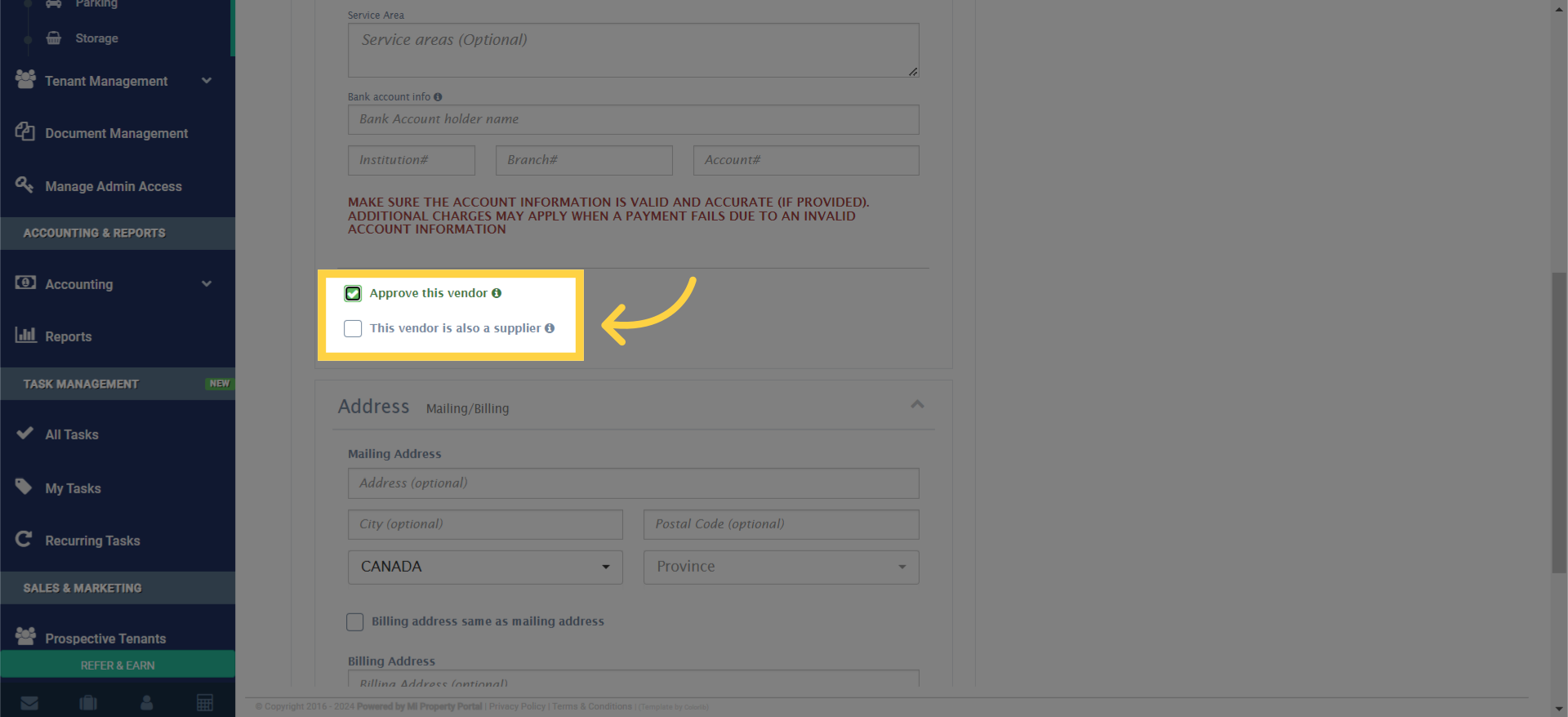Open the Accounting menu item
The width and height of the screenshot is (1568, 717).
click(x=79, y=284)
